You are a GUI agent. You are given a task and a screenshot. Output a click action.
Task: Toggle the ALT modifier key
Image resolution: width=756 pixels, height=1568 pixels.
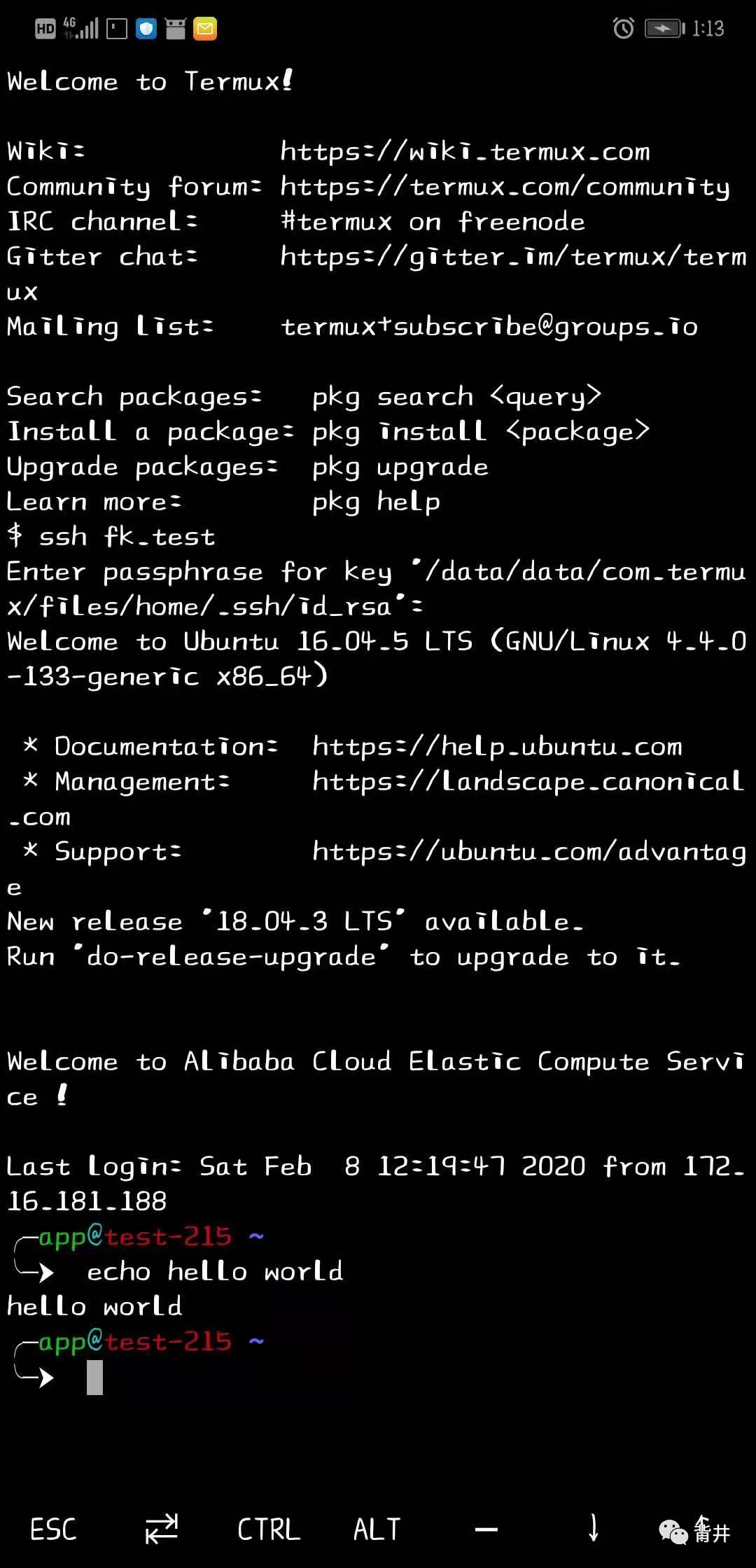coord(377,1529)
